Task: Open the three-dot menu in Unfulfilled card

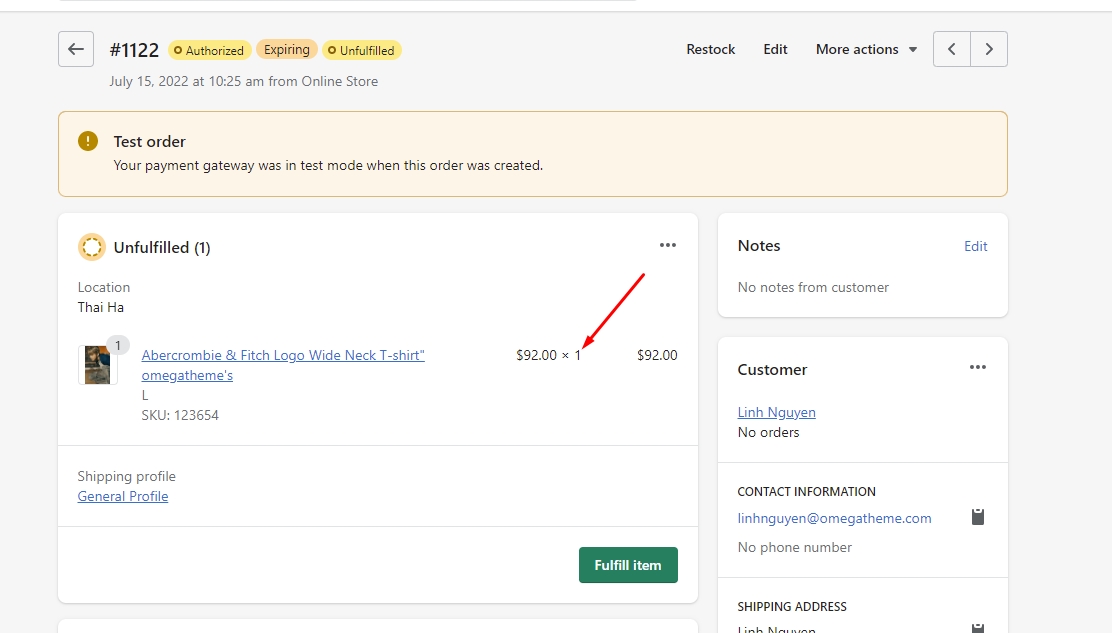Action: [x=667, y=245]
